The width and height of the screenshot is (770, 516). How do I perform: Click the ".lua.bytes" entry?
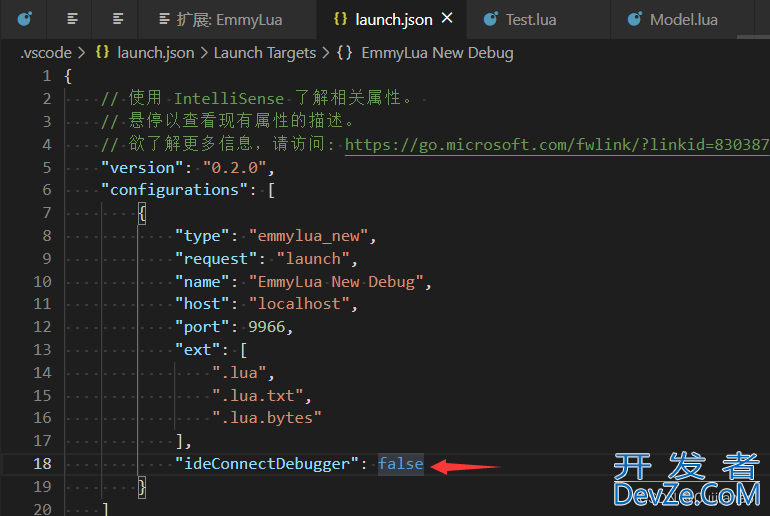click(x=267, y=417)
